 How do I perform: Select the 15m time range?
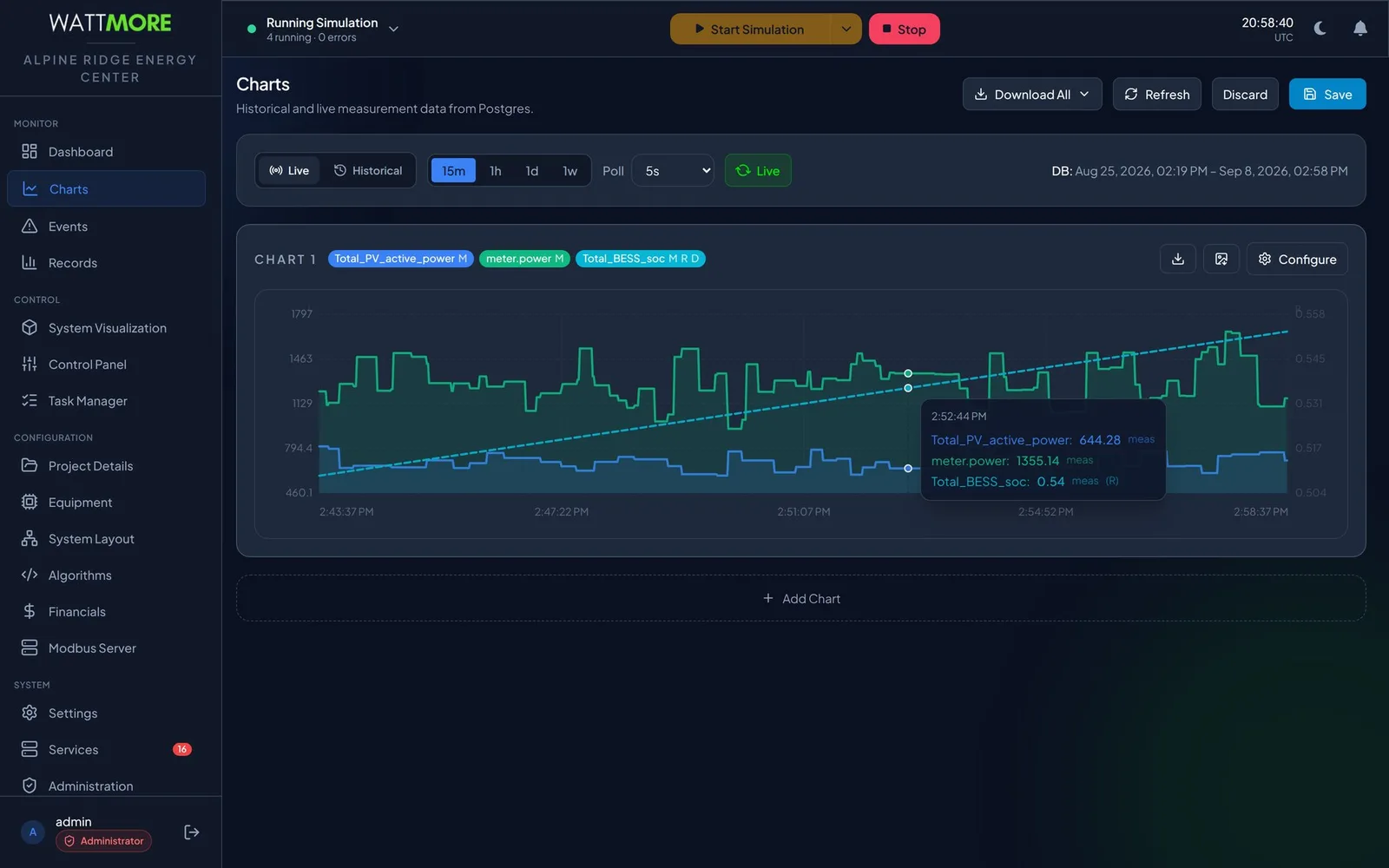(453, 171)
